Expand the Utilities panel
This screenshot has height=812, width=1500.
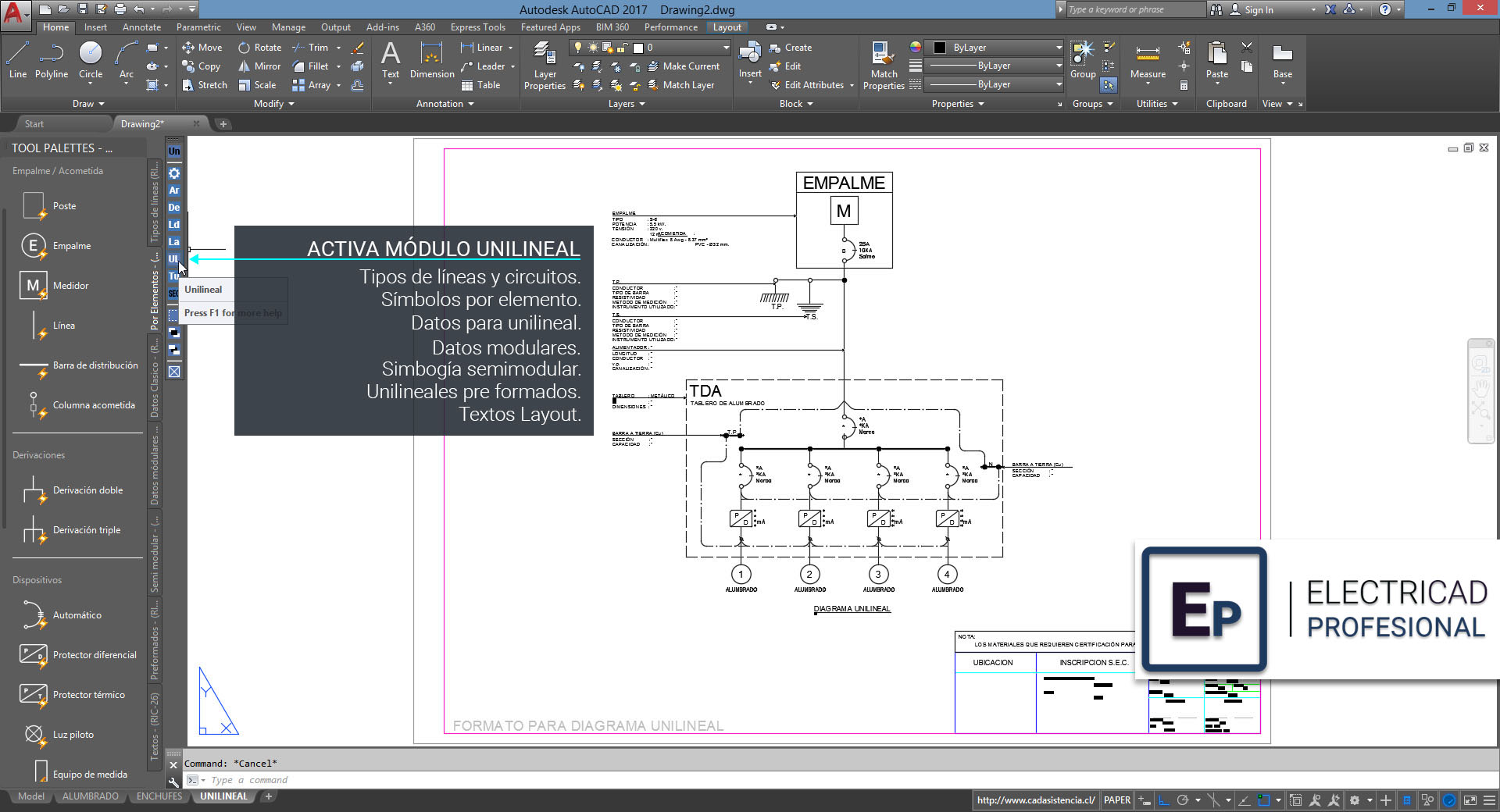[1157, 104]
